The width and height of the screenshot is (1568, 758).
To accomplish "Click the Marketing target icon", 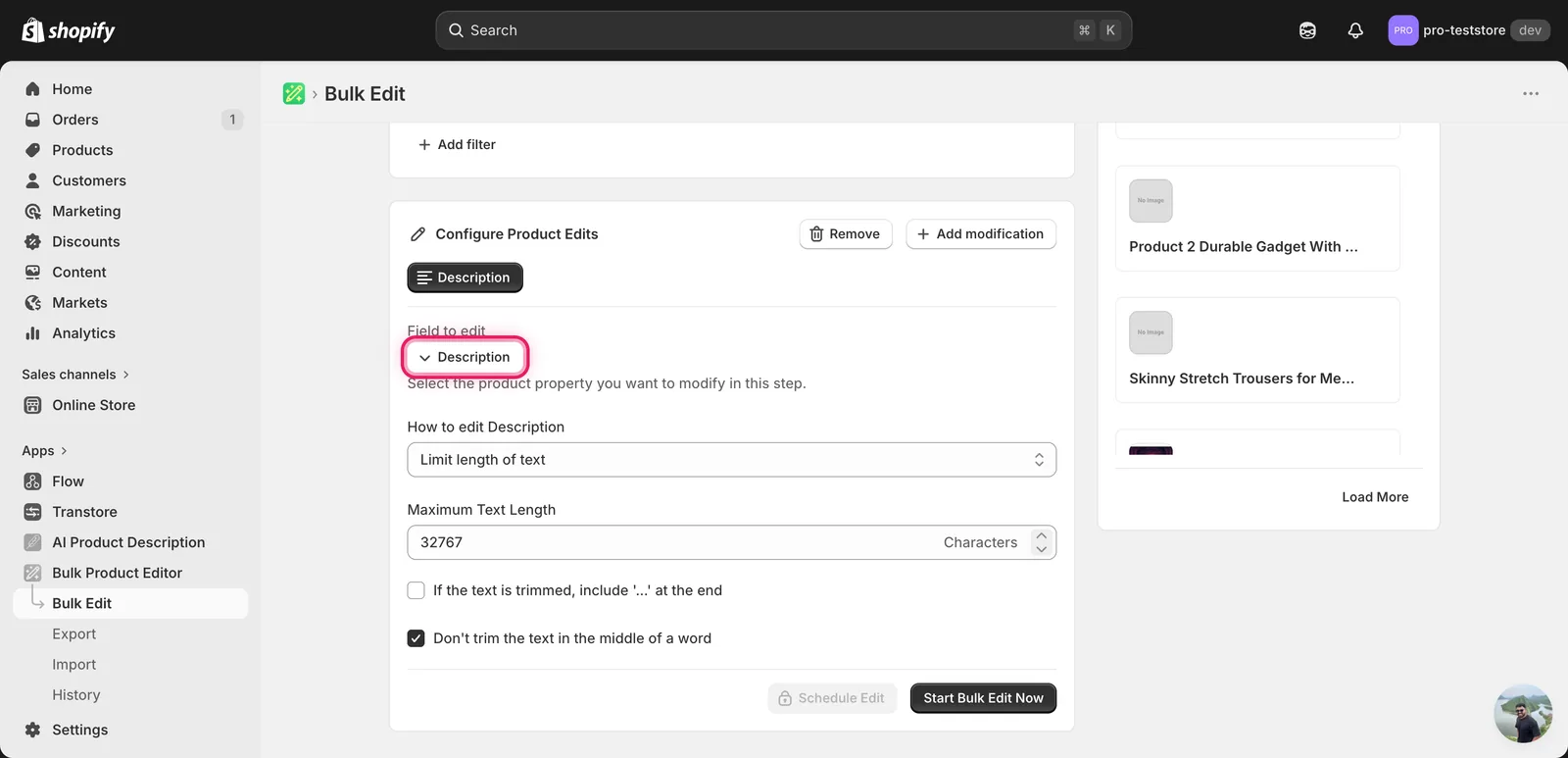I will (x=32, y=211).
